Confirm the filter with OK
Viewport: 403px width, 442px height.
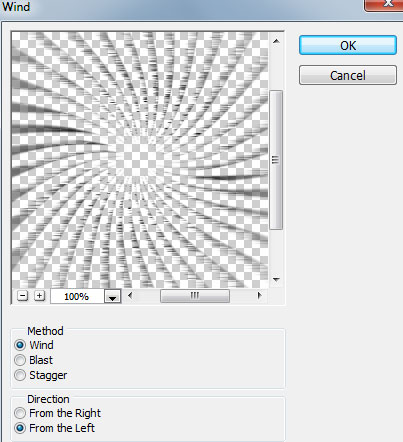tap(348, 45)
